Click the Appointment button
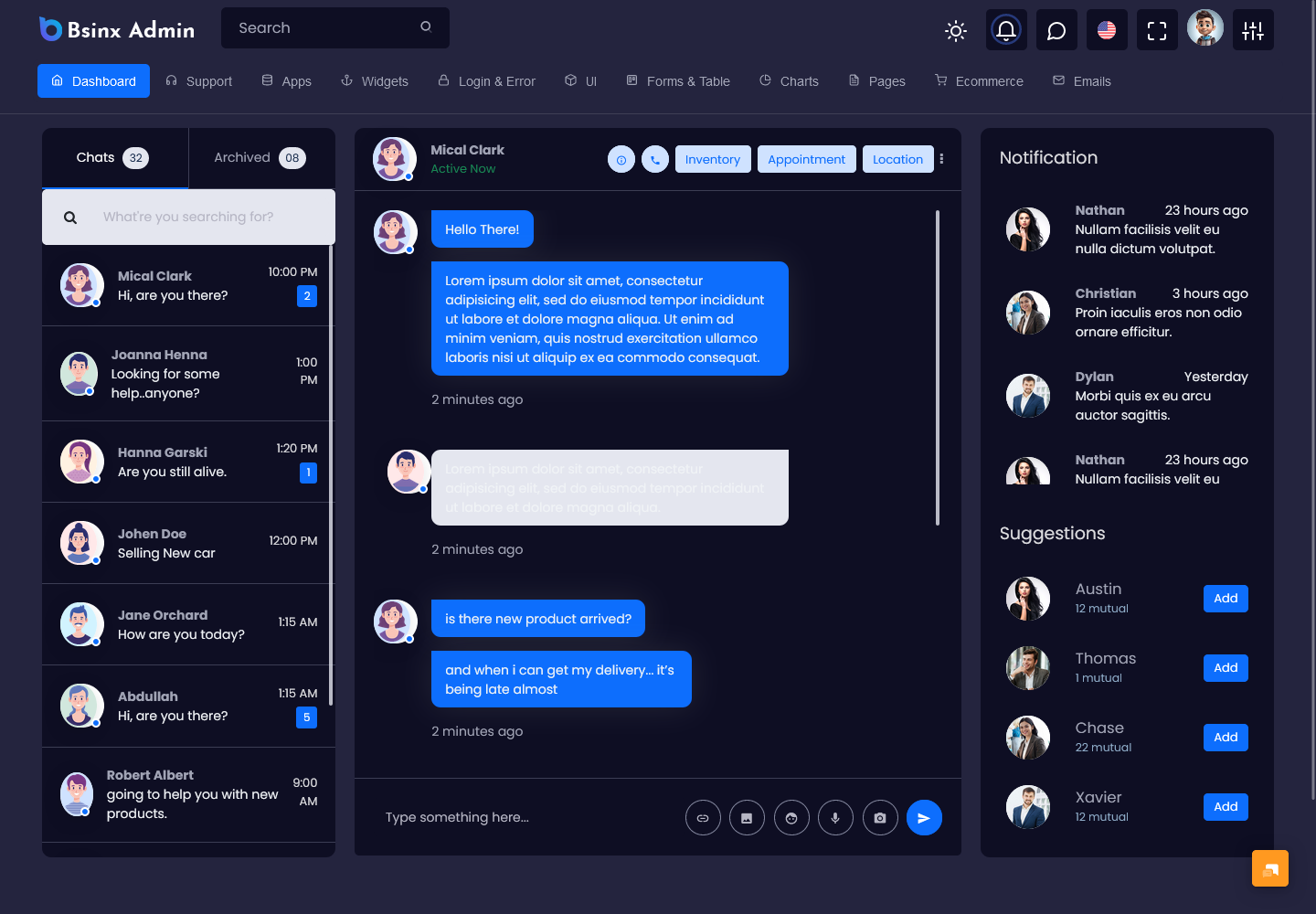The width and height of the screenshot is (1316, 914). [x=806, y=159]
